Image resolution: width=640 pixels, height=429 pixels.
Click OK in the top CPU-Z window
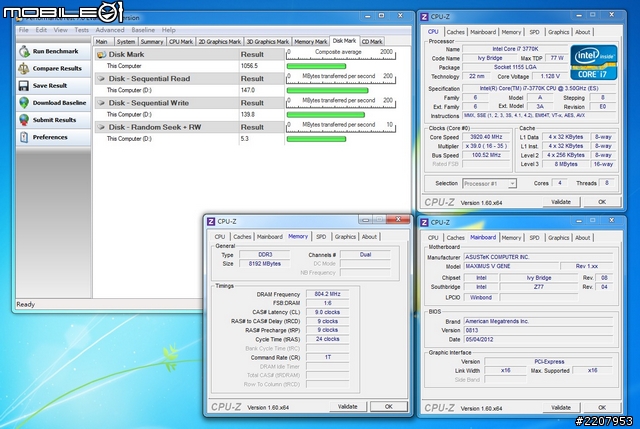click(x=602, y=202)
